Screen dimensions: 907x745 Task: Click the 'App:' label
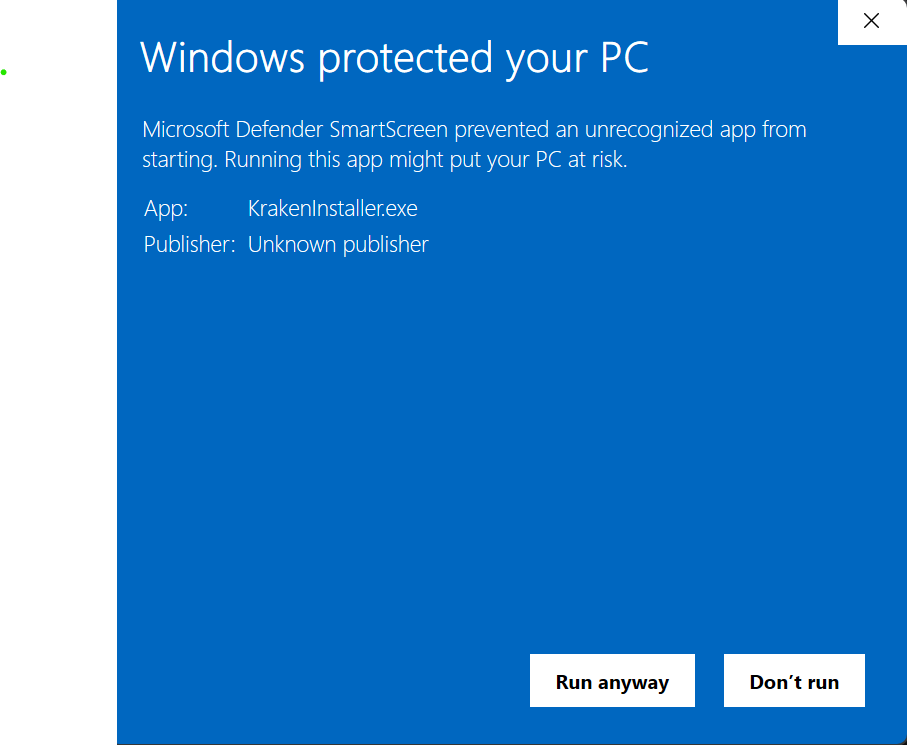click(166, 208)
